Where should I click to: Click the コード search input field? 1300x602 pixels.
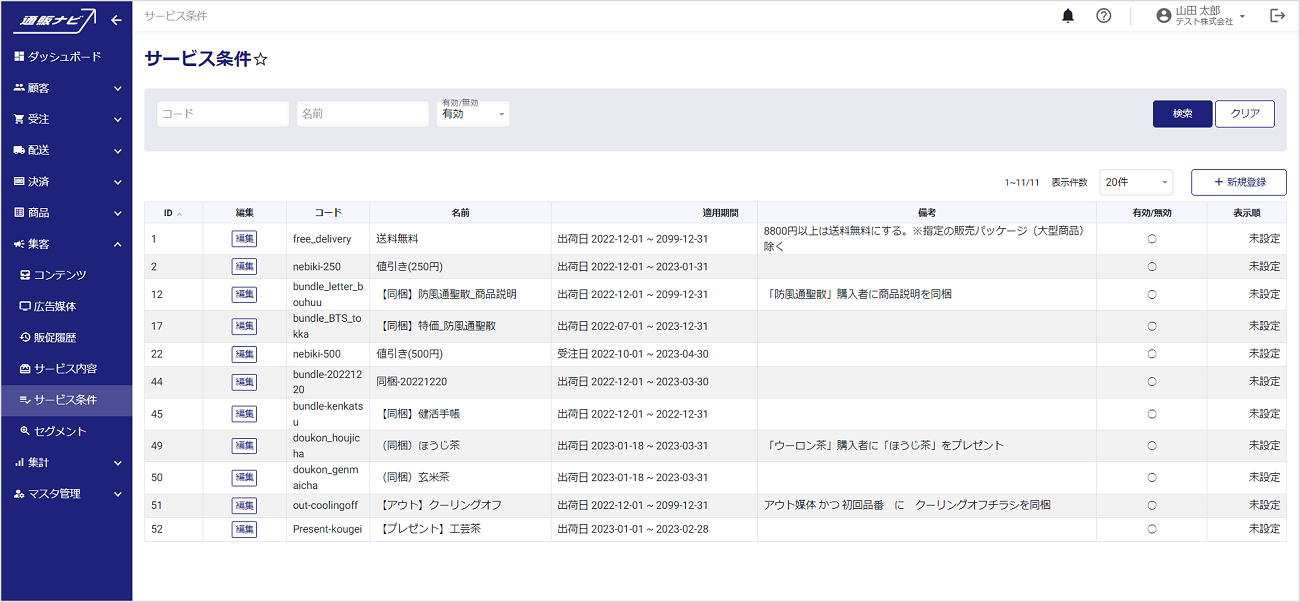(222, 114)
